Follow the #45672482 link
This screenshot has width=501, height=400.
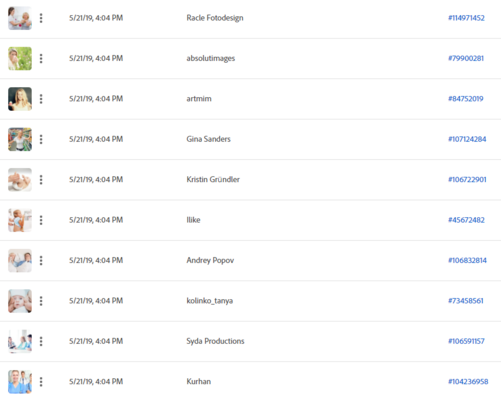(466, 220)
